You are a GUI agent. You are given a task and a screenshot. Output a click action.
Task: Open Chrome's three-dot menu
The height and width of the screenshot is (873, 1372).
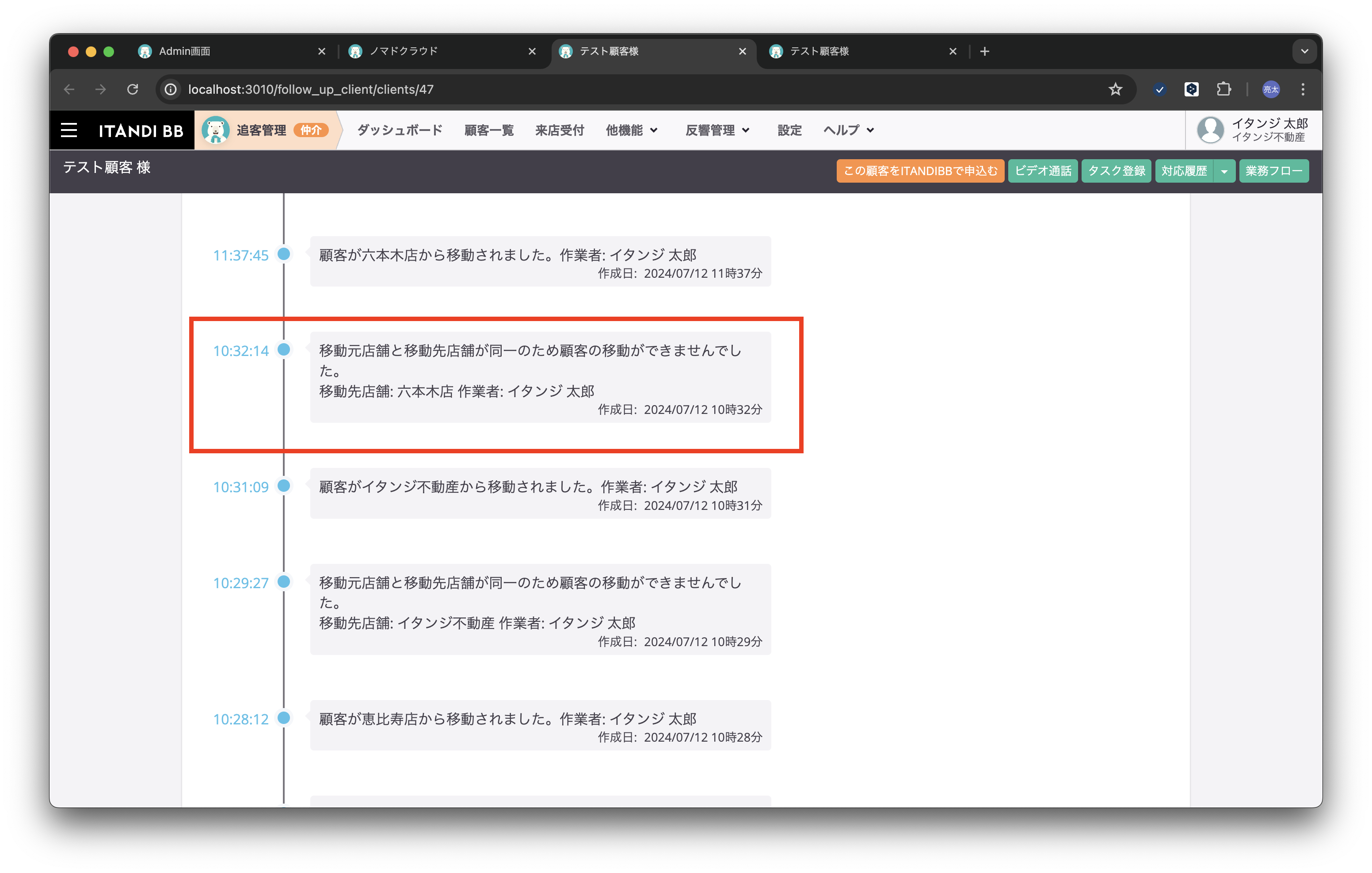point(1303,89)
